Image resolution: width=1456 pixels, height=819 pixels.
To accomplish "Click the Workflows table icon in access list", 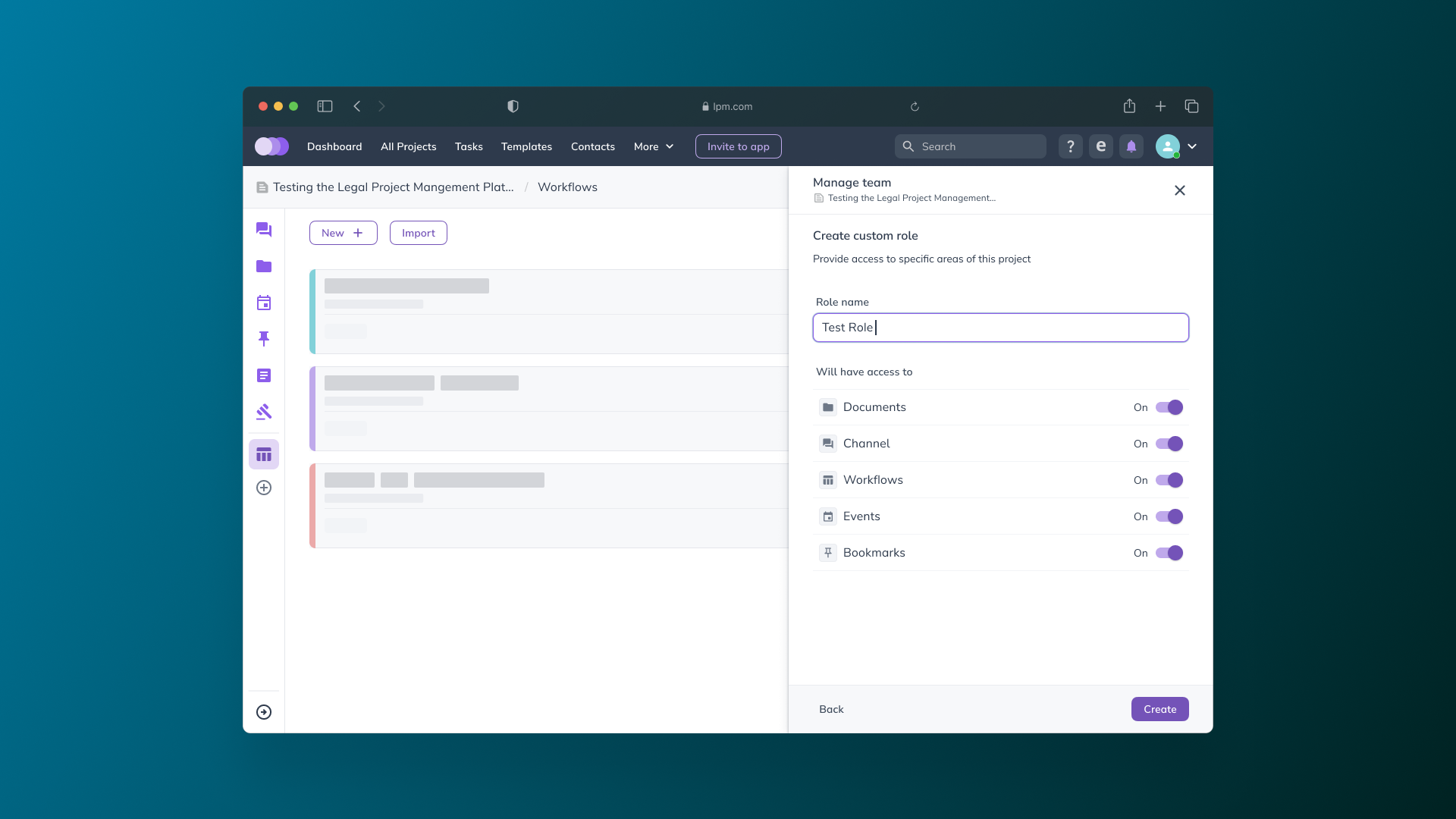I will click(828, 480).
